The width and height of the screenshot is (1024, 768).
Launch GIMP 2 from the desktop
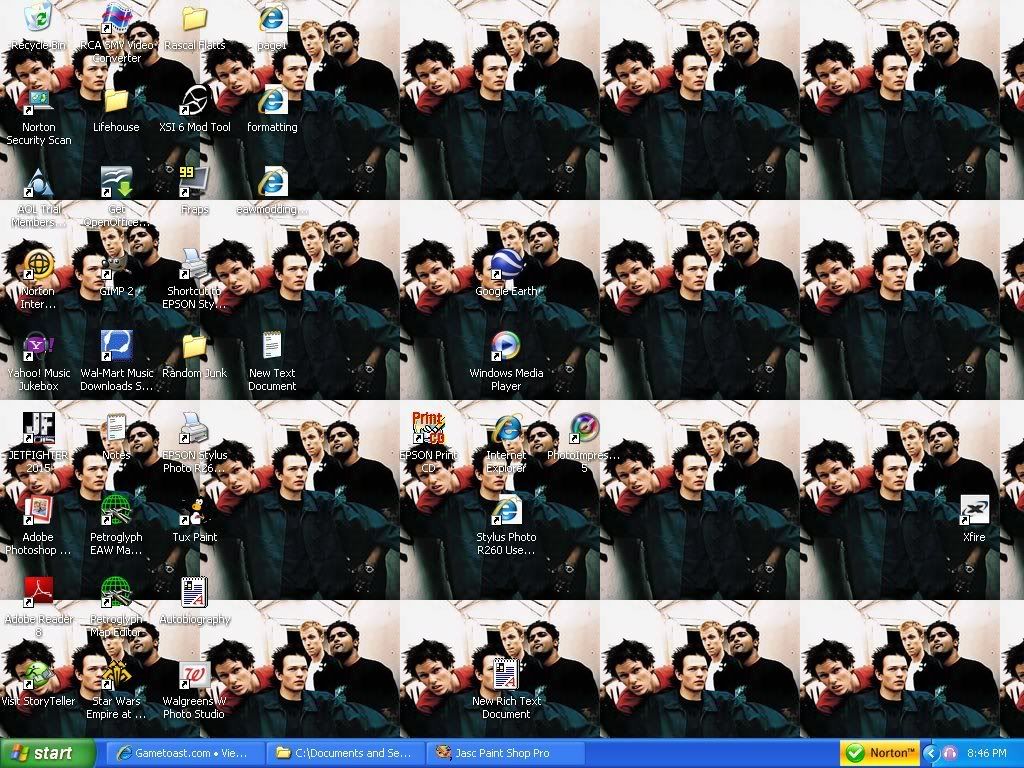116,264
